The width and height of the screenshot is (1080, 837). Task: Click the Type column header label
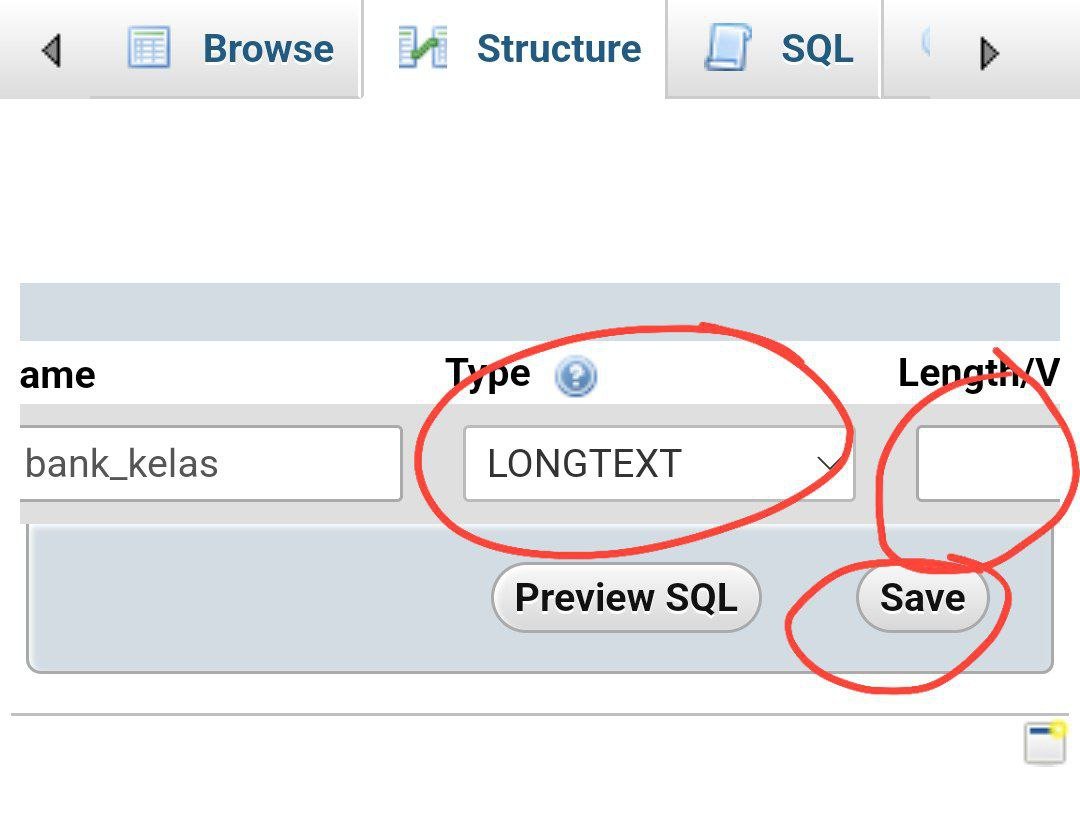pos(488,374)
